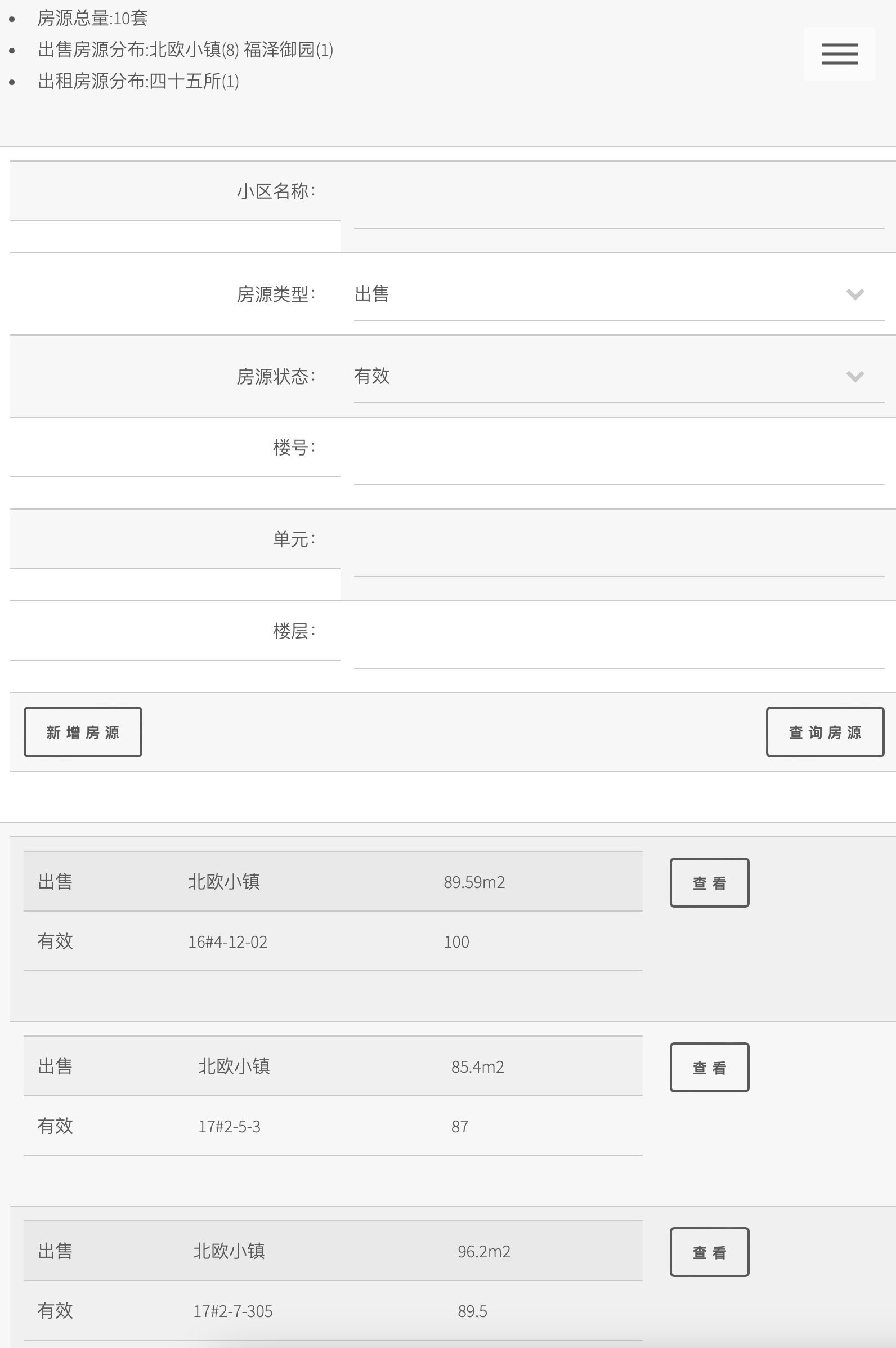Viewport: 896px width, 1348px height.
Task: Click the address 16#4-12-02
Action: click(228, 941)
